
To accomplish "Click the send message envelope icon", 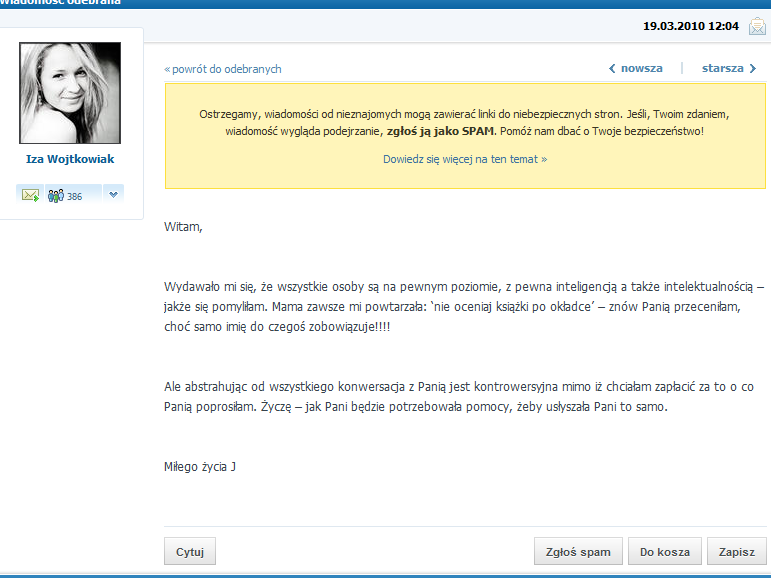I will (30, 196).
